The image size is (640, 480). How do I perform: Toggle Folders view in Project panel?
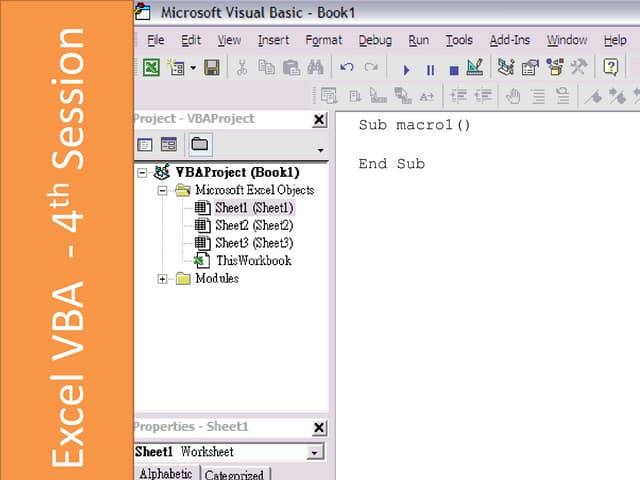pyautogui.click(x=199, y=144)
